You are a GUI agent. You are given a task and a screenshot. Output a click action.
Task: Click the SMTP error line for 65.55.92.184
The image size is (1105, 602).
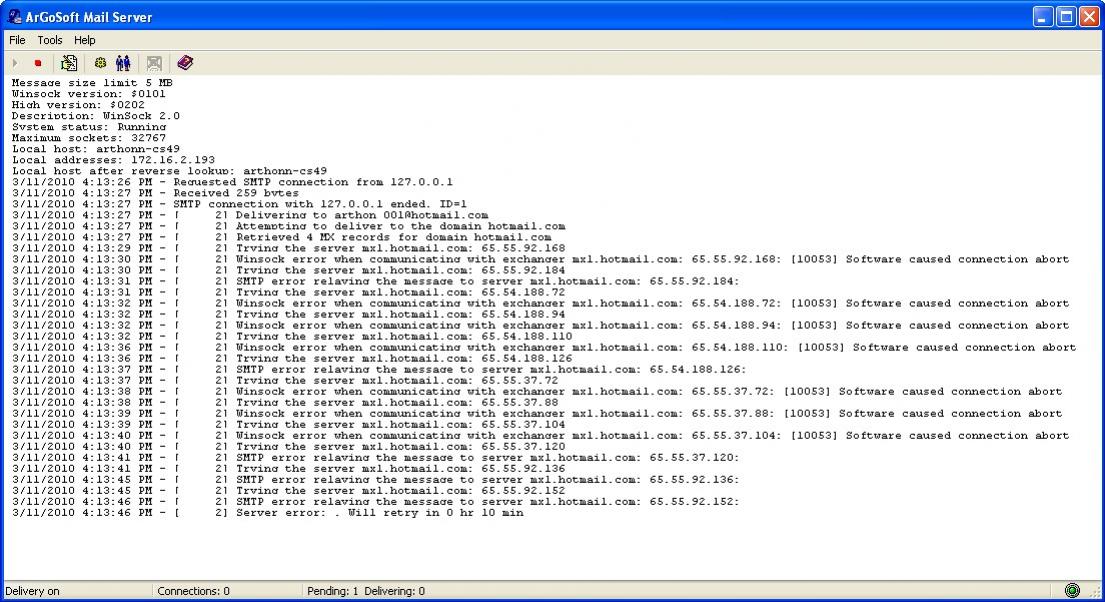tap(376, 281)
